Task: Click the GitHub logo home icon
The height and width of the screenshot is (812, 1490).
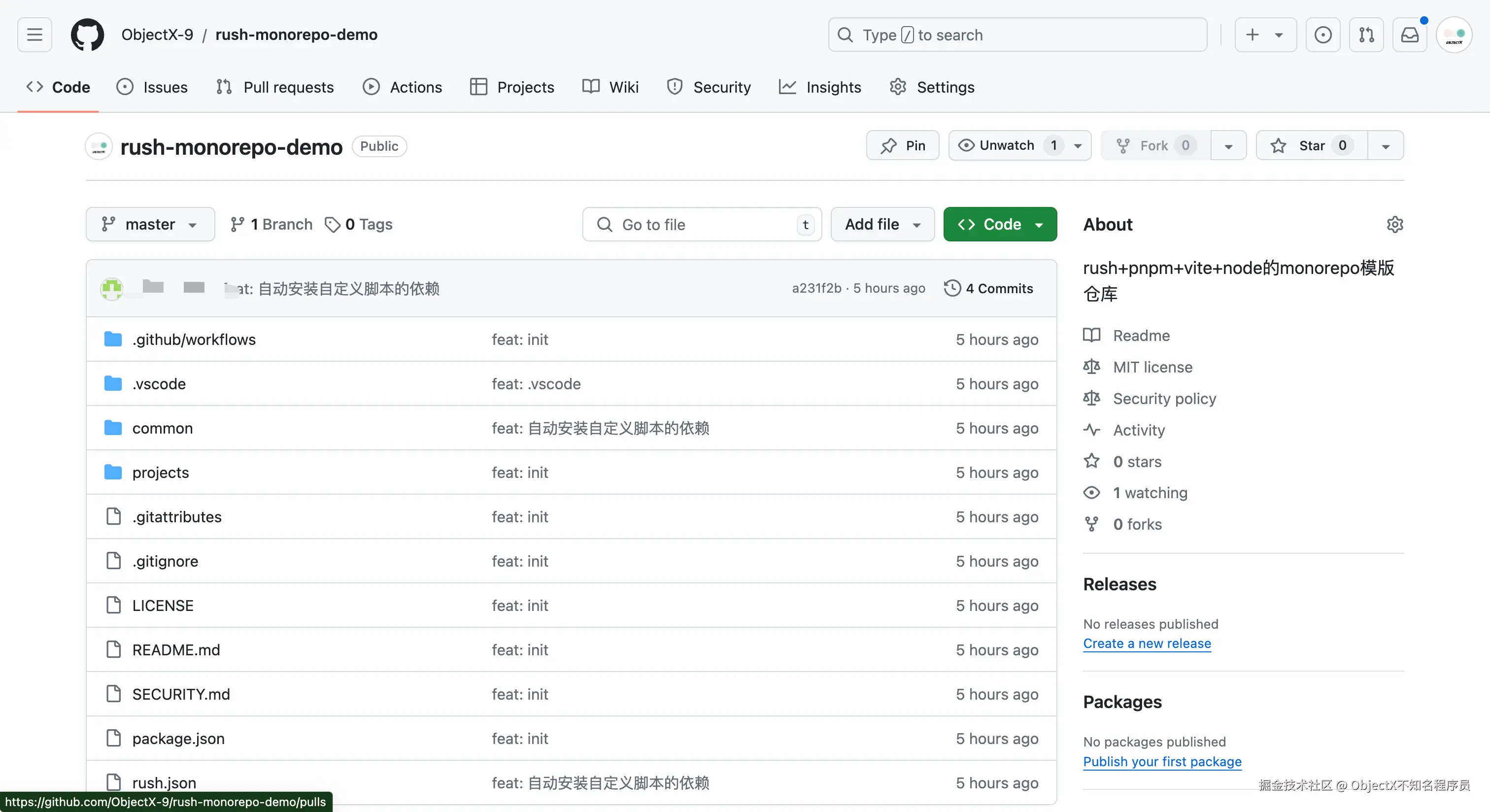Action: (x=87, y=34)
